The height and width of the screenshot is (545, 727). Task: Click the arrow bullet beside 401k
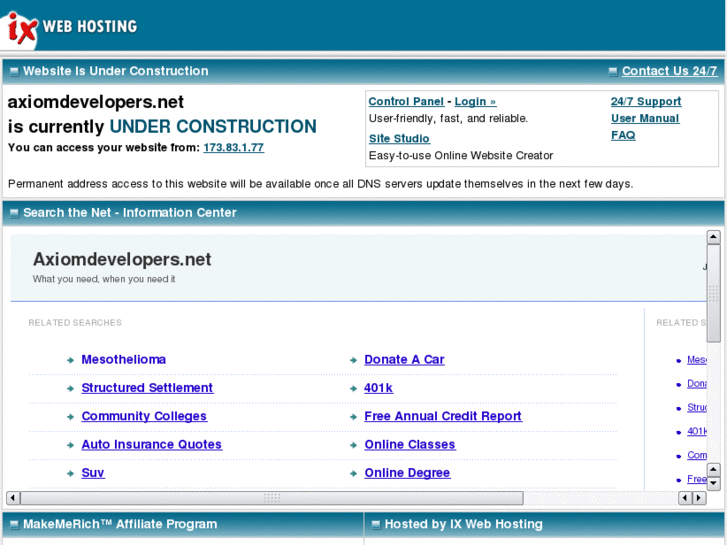pos(353,388)
